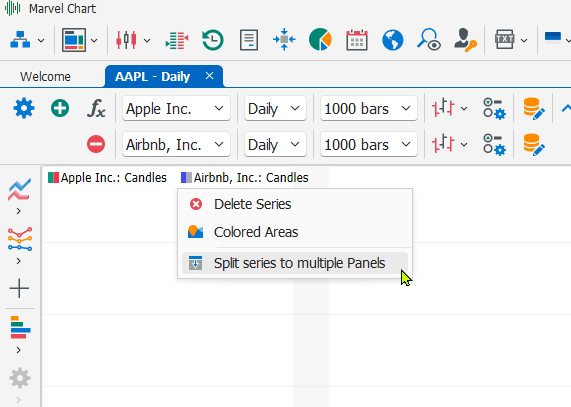Open the Airbnb, Inc. symbol dropdown
This screenshot has width=571, height=407.
tap(176, 145)
